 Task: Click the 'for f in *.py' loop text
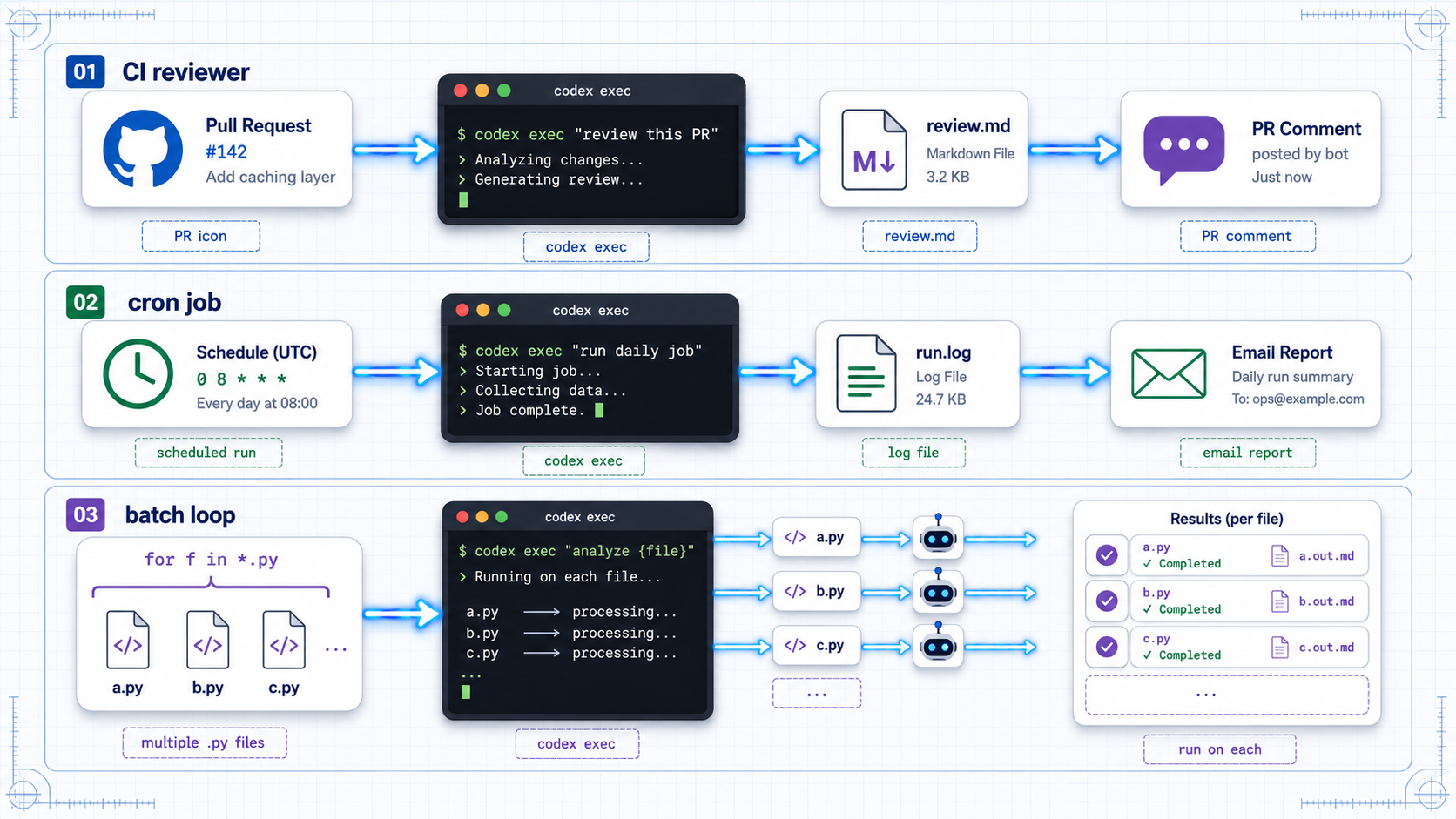click(x=211, y=560)
